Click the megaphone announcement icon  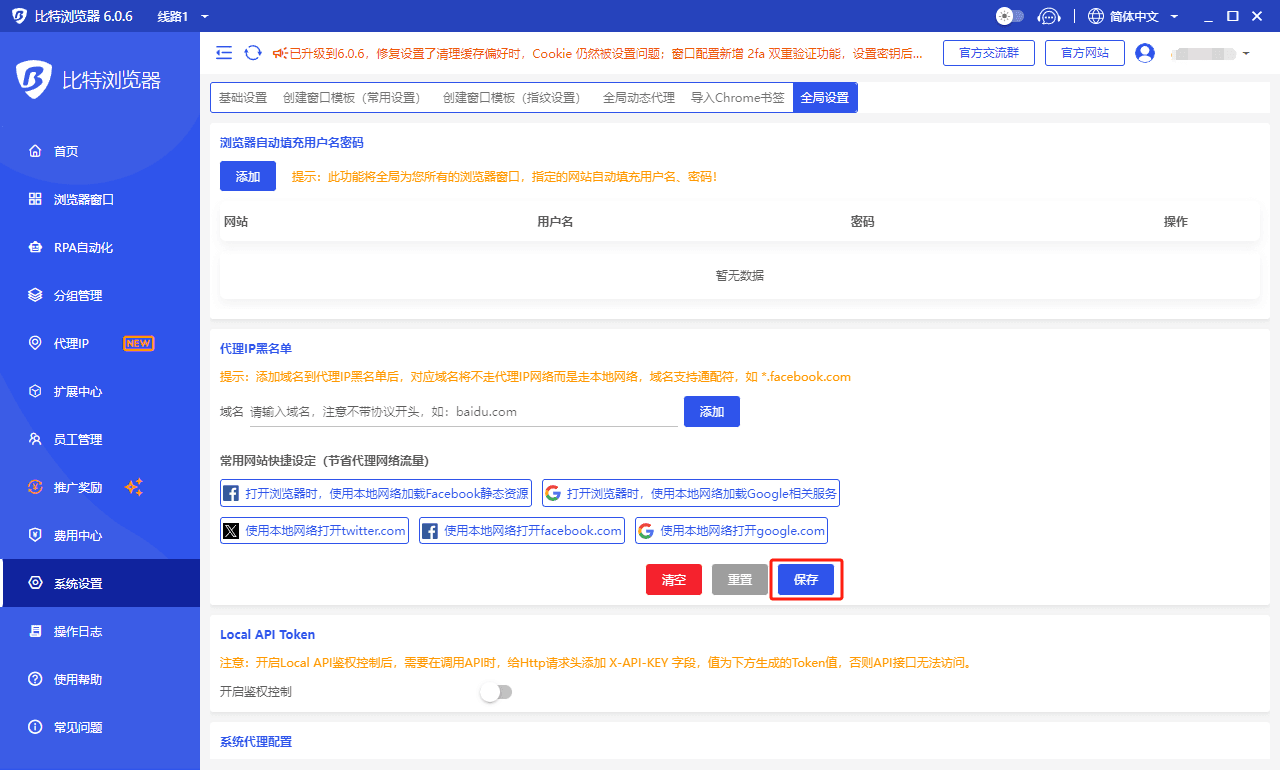(279, 53)
